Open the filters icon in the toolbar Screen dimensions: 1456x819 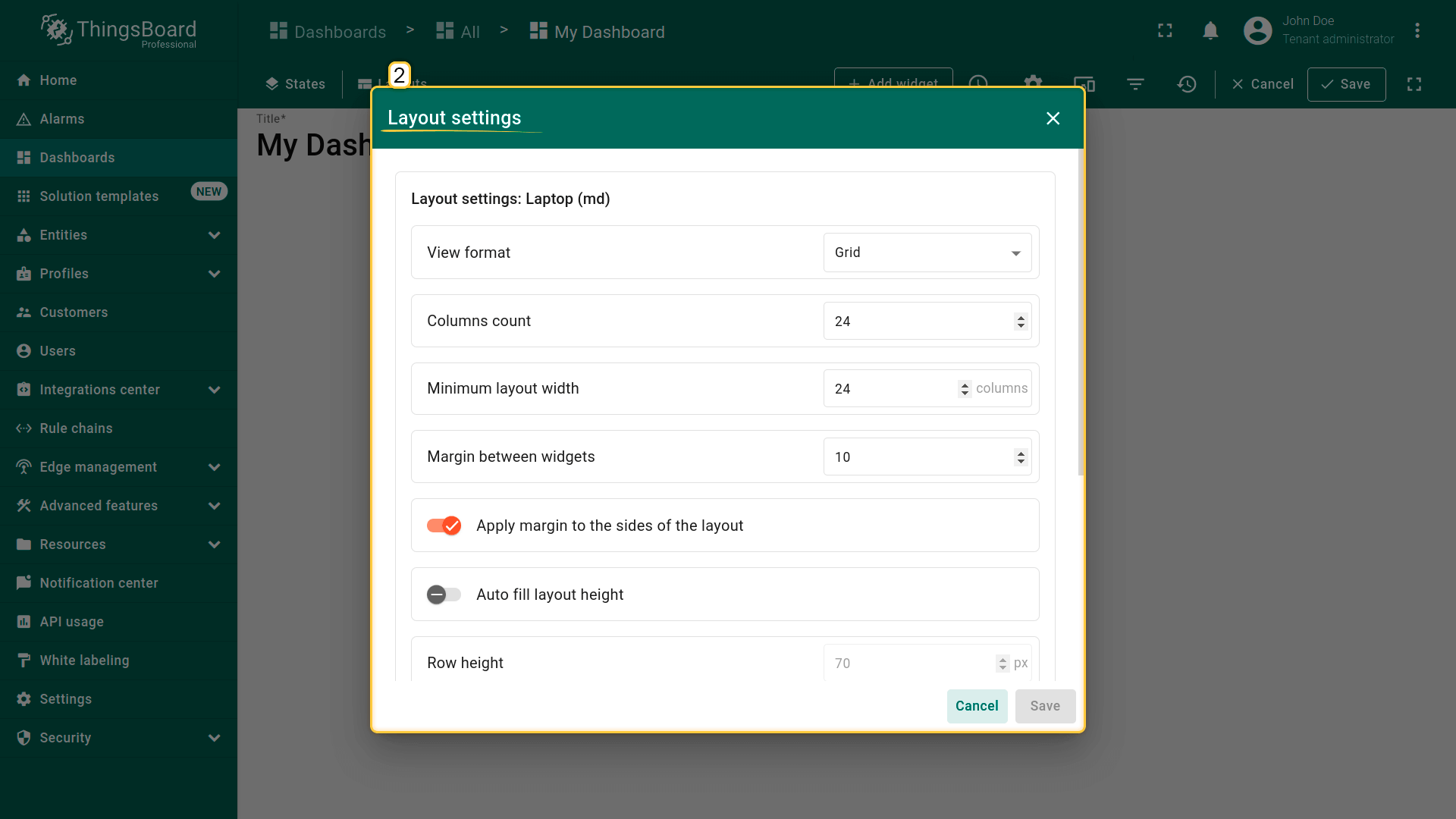pos(1135,84)
